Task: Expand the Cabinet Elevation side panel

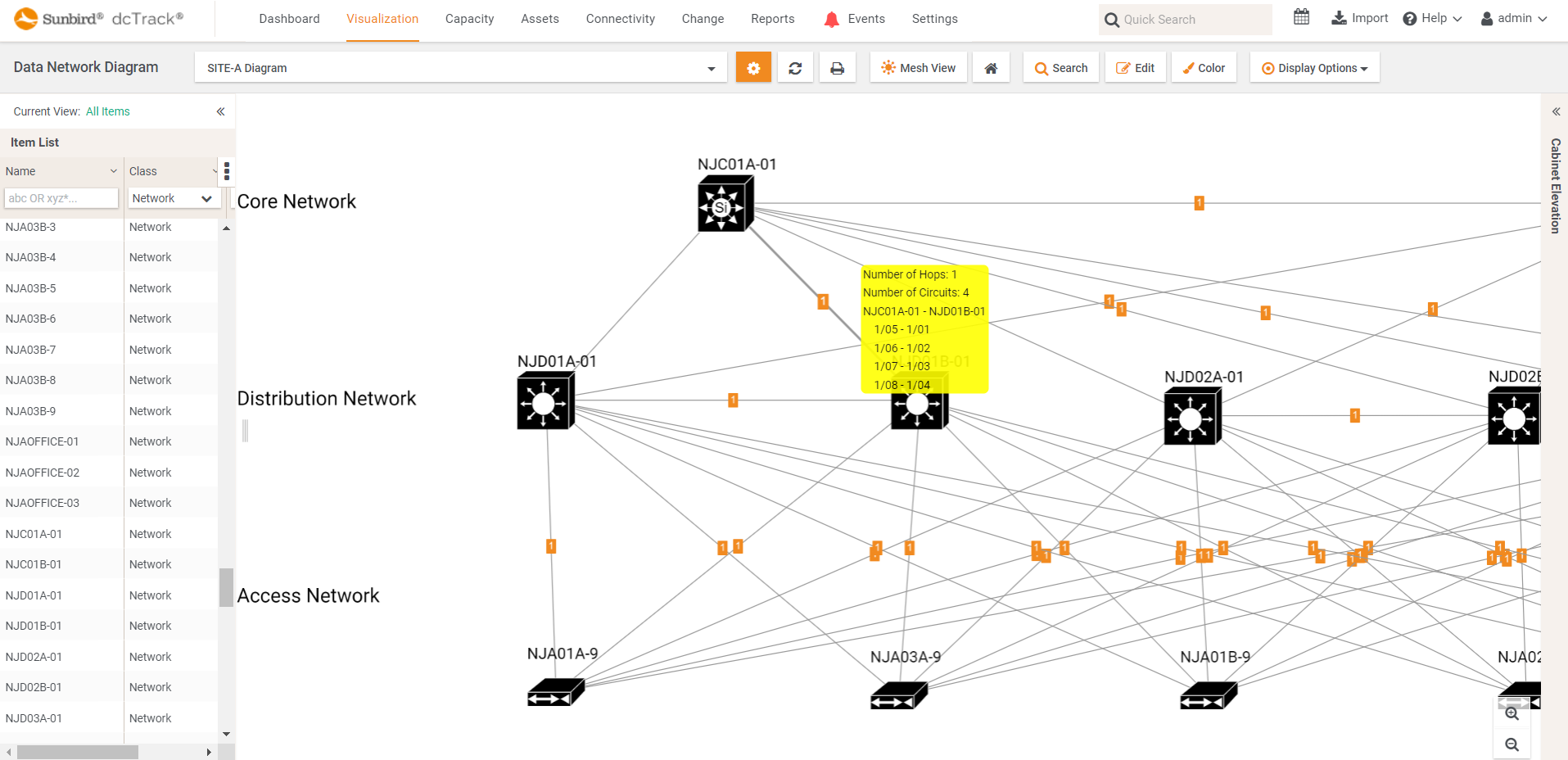Action: (1555, 111)
